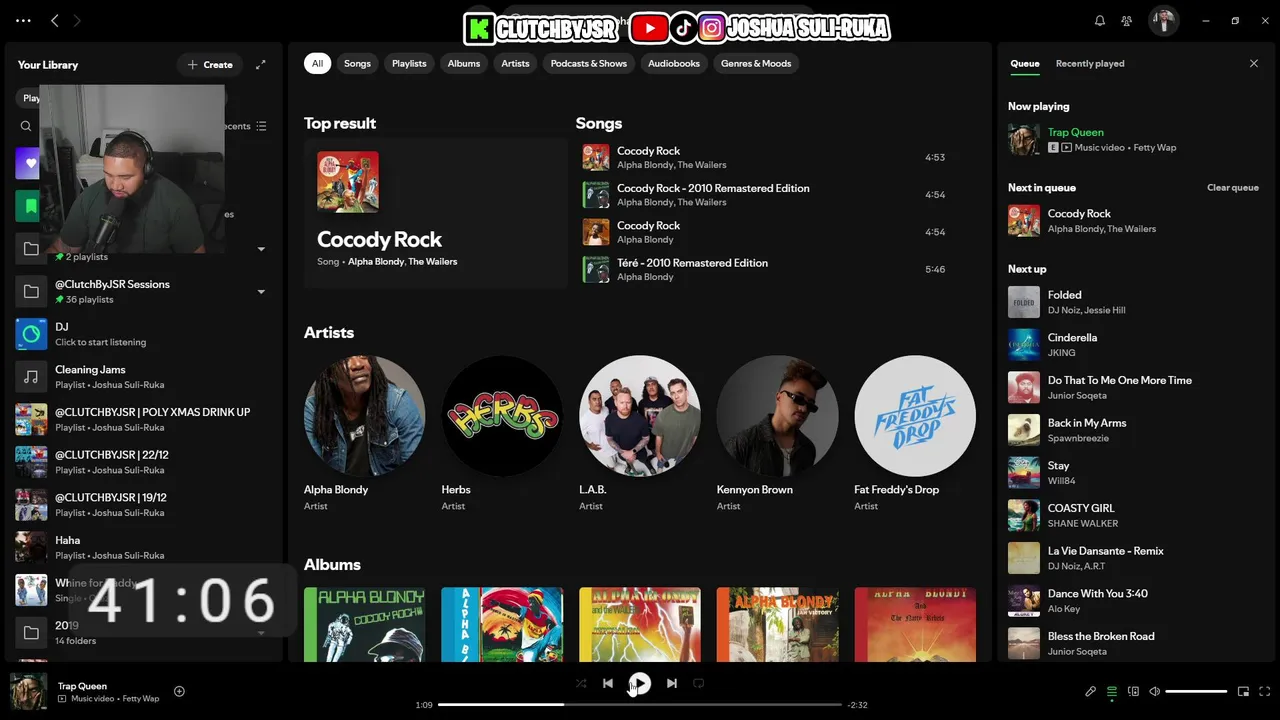
Task: Filter results by Albums
Action: (x=464, y=63)
